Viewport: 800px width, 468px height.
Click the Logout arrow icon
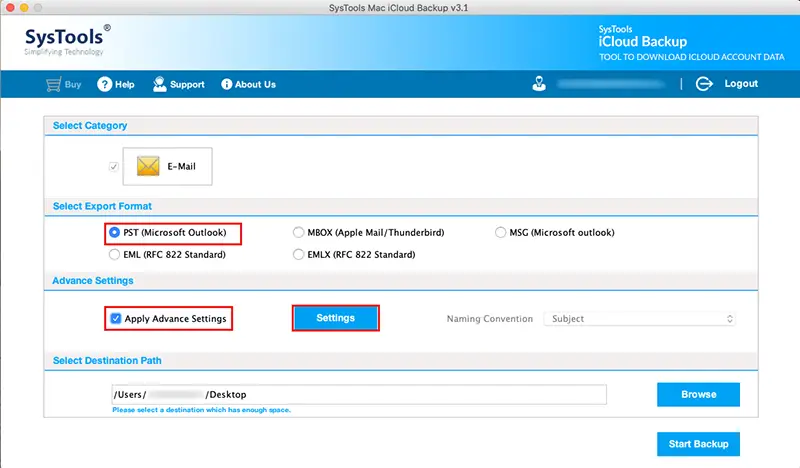[704, 84]
